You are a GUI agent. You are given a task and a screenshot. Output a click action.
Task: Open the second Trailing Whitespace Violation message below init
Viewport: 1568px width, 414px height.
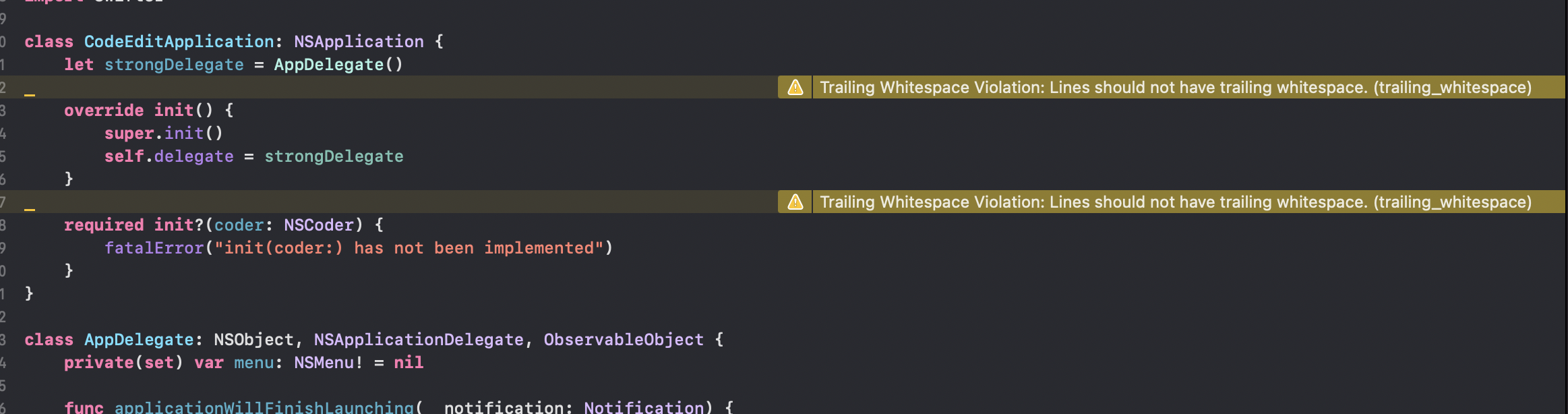[1176, 202]
